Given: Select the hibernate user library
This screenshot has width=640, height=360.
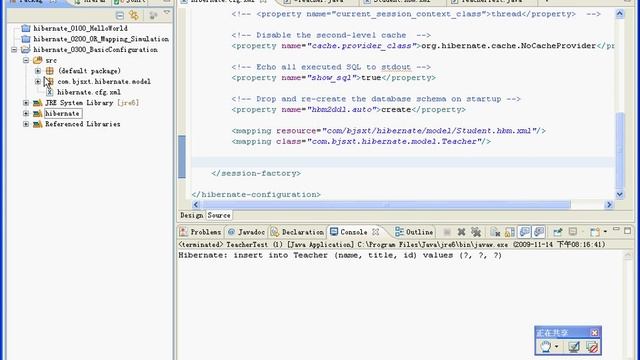Looking at the screenshot, I should (x=62, y=113).
